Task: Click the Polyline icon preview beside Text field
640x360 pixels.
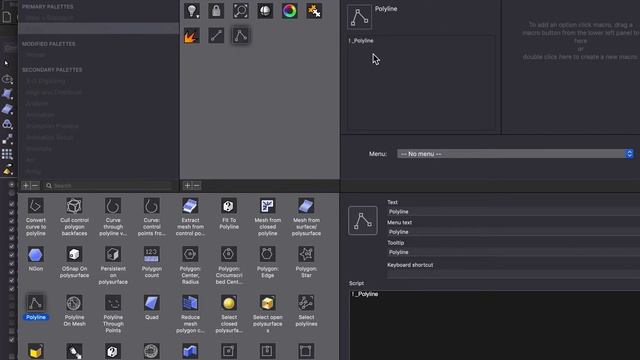Action: [362, 220]
